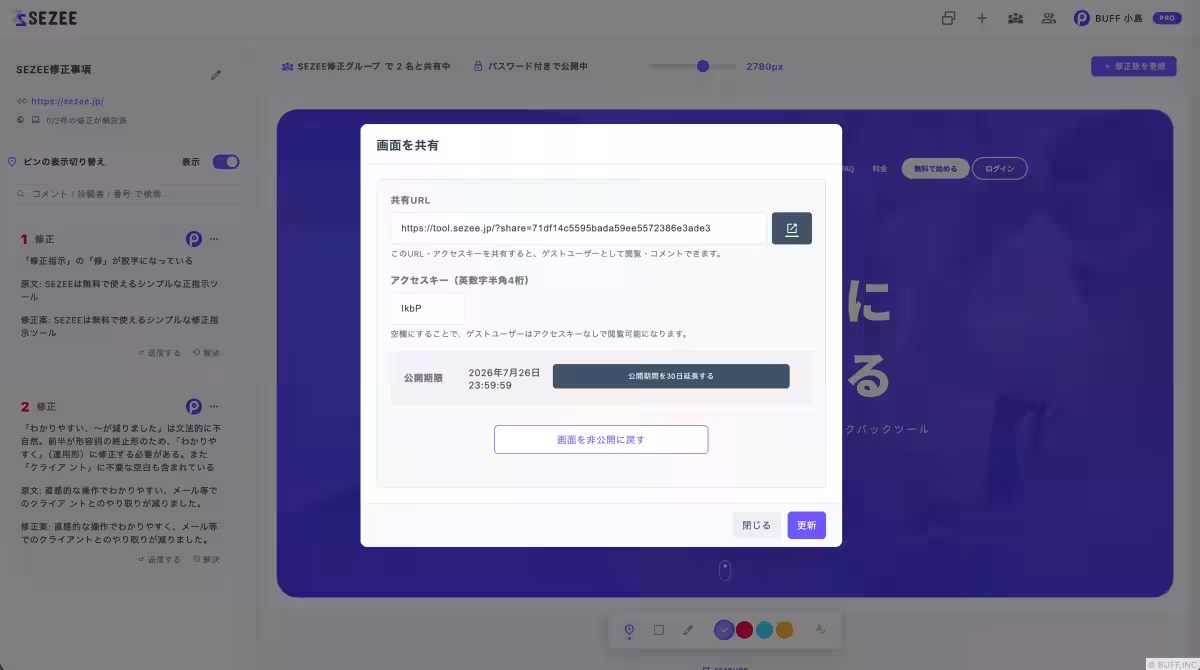Screen dimensions: 1200x670
Task: Open the more options menu for comment 1
Action: [x=214, y=239]
